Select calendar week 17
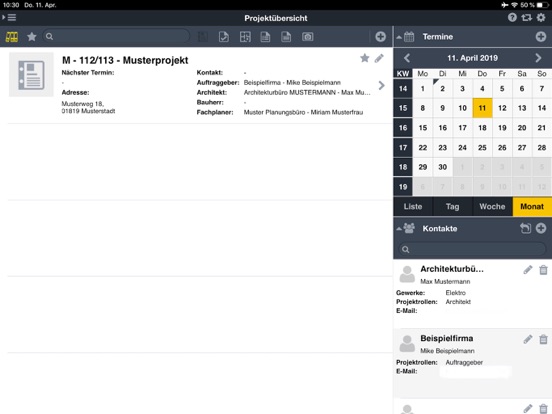Image resolution: width=552 pixels, height=414 pixels. tap(403, 148)
